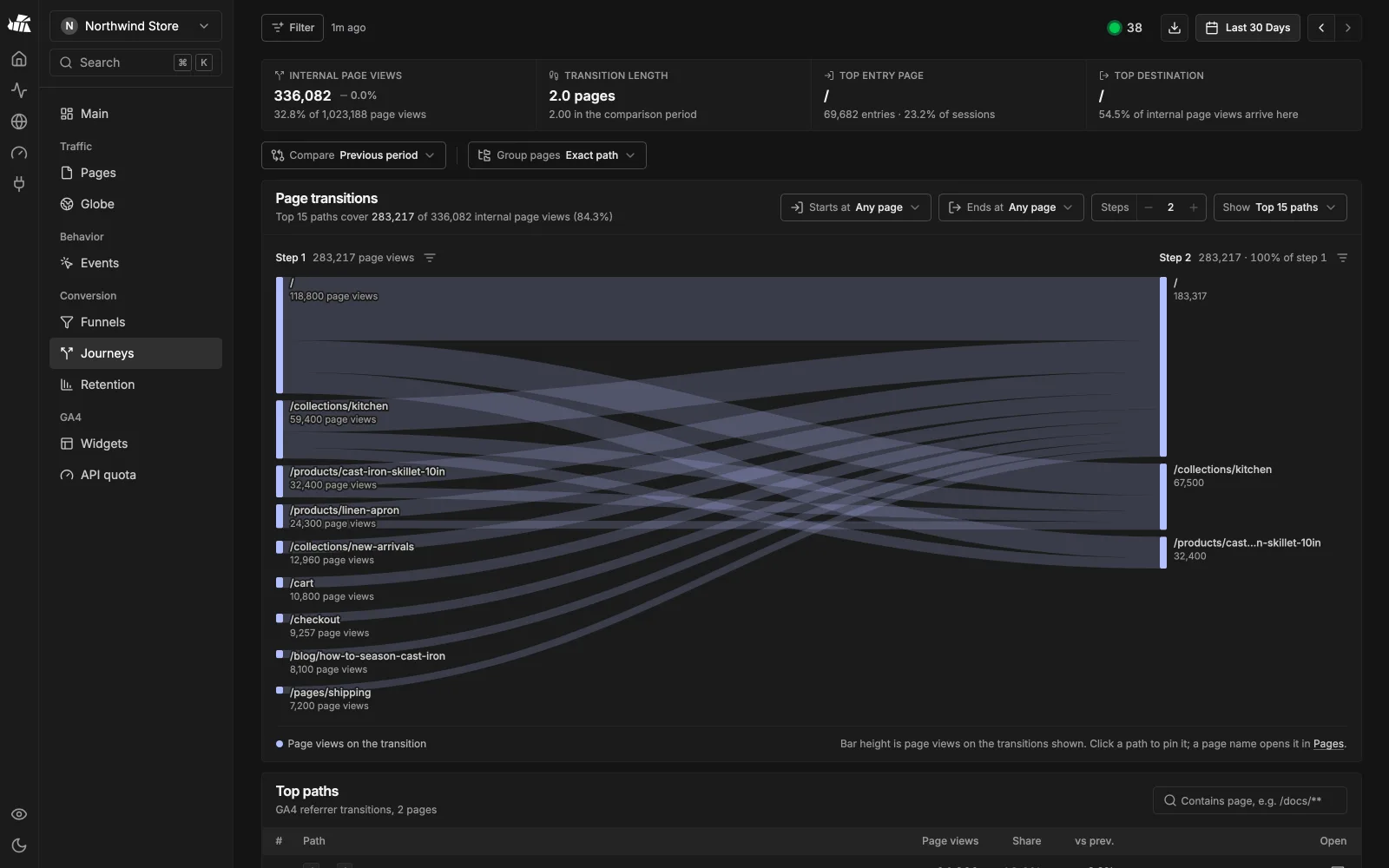Viewport: 1389px width, 868px height.
Task: Click the eye icon at bottom of rail
Action: pyautogui.click(x=19, y=814)
